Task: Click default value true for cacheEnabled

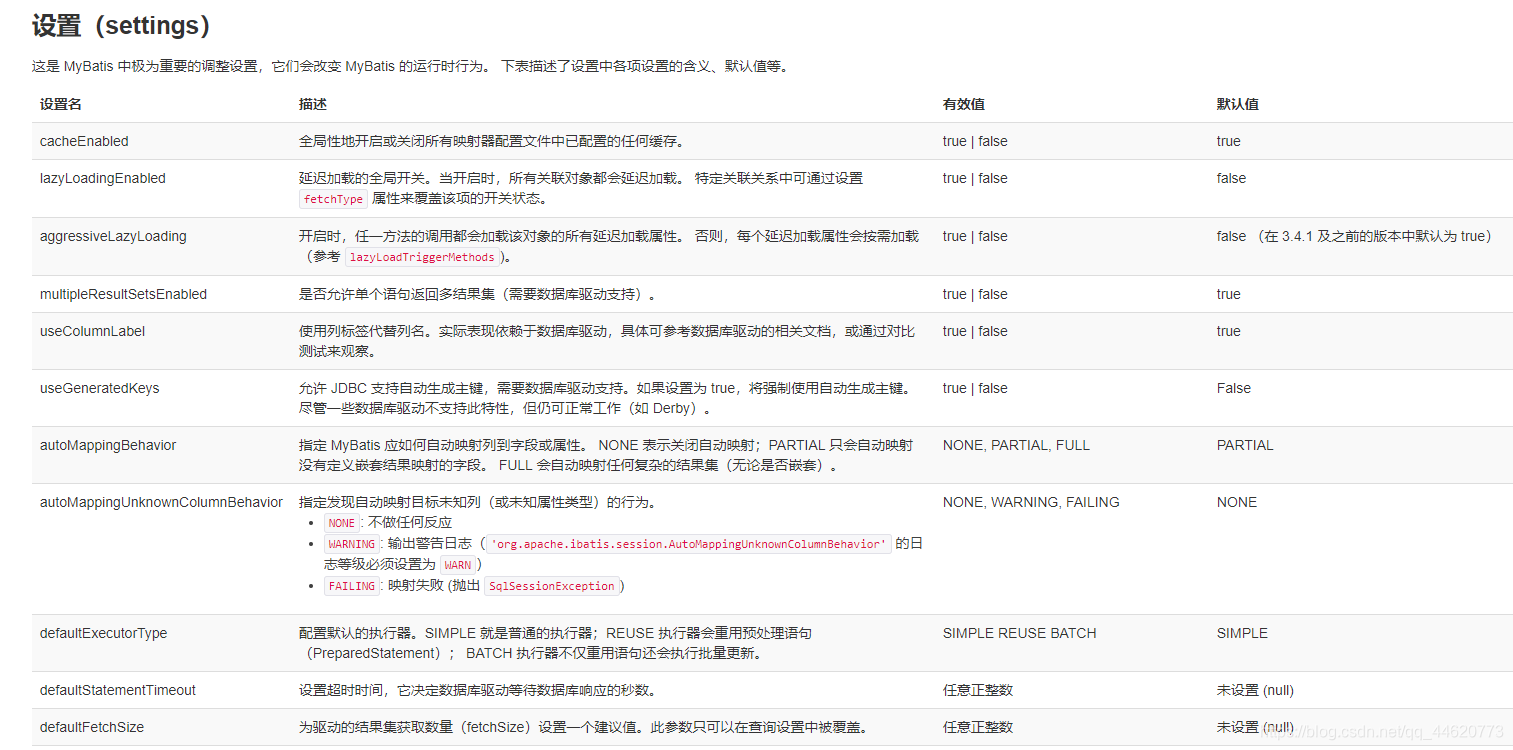Action: pos(1229,141)
